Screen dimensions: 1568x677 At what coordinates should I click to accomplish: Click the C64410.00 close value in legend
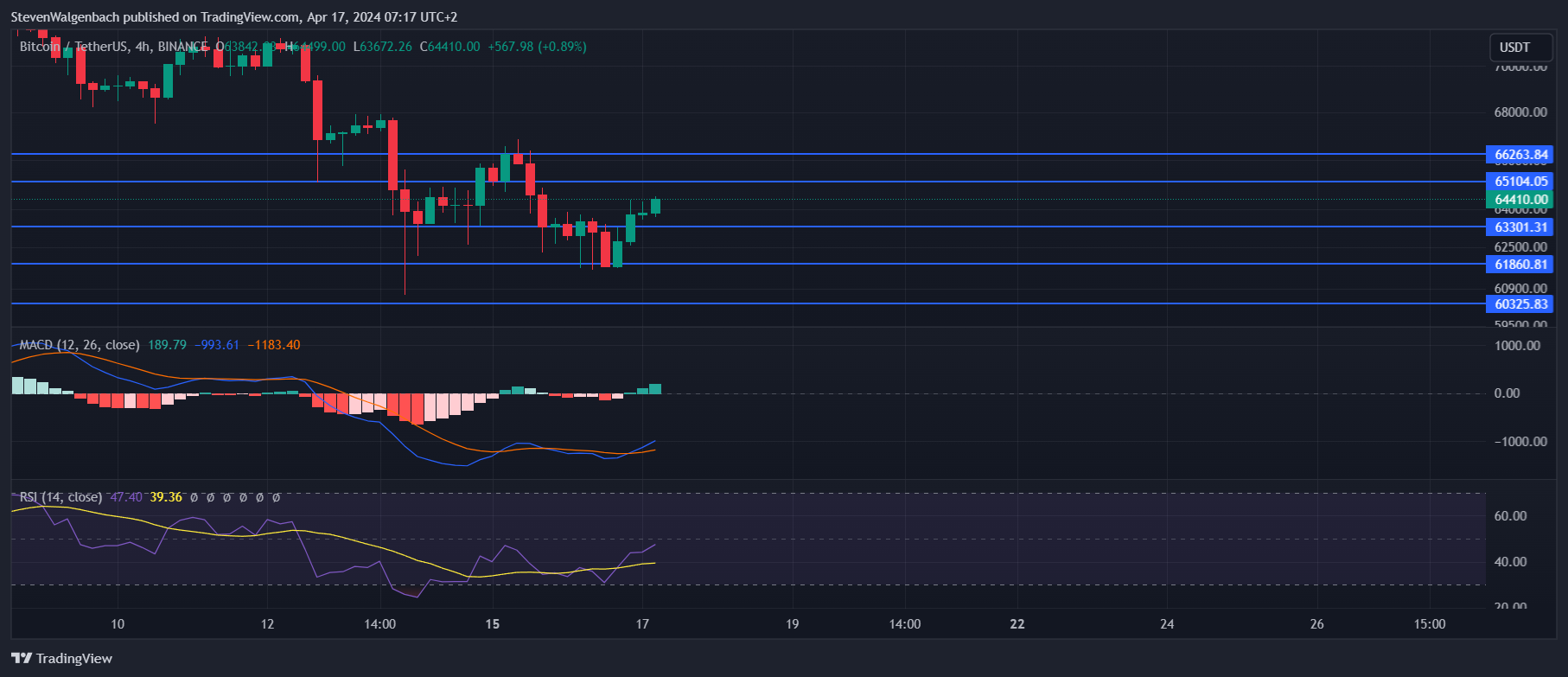click(x=449, y=47)
